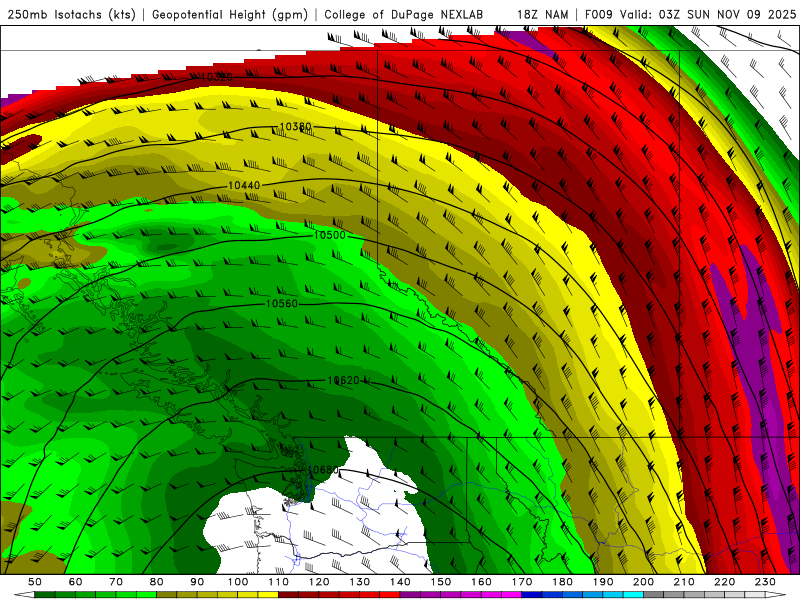The image size is (800, 600).
Task: Click the 140 value on the color scale
Action: tap(401, 582)
